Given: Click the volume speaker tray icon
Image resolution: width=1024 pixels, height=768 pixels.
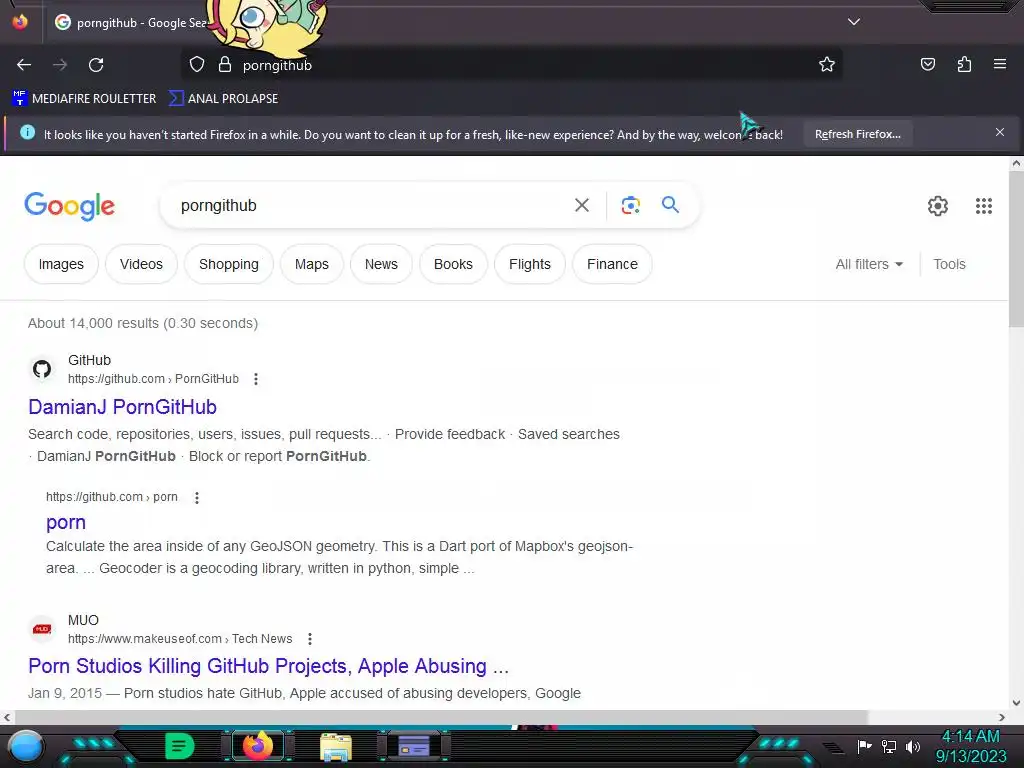Looking at the screenshot, I should [913, 746].
